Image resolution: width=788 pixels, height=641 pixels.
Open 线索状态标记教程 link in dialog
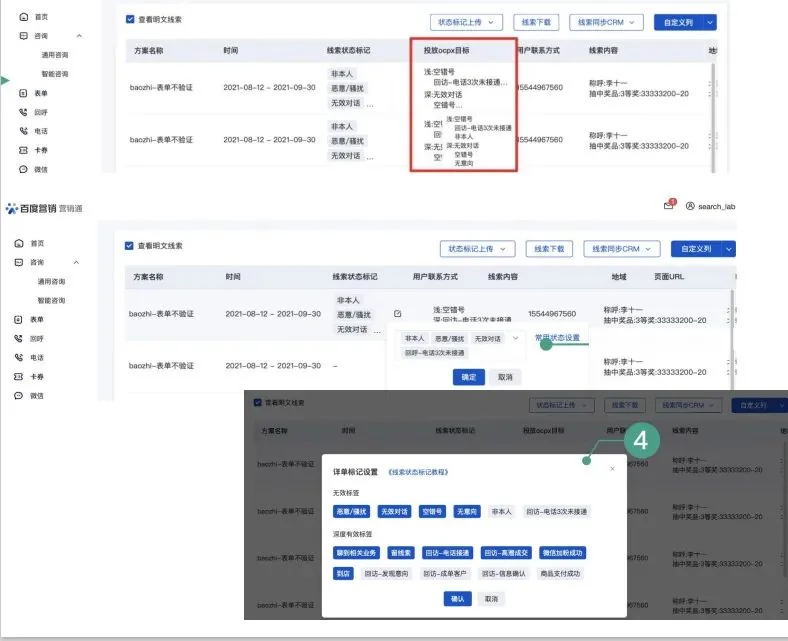coord(418,472)
